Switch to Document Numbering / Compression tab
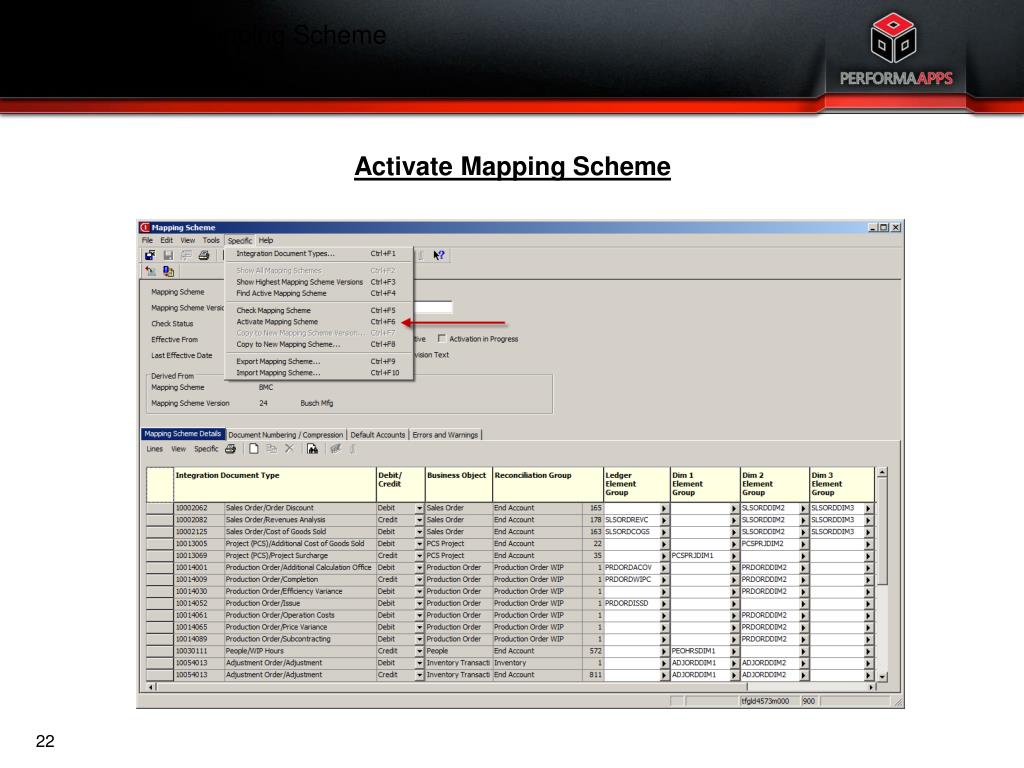The height and width of the screenshot is (768, 1024). tap(285, 435)
